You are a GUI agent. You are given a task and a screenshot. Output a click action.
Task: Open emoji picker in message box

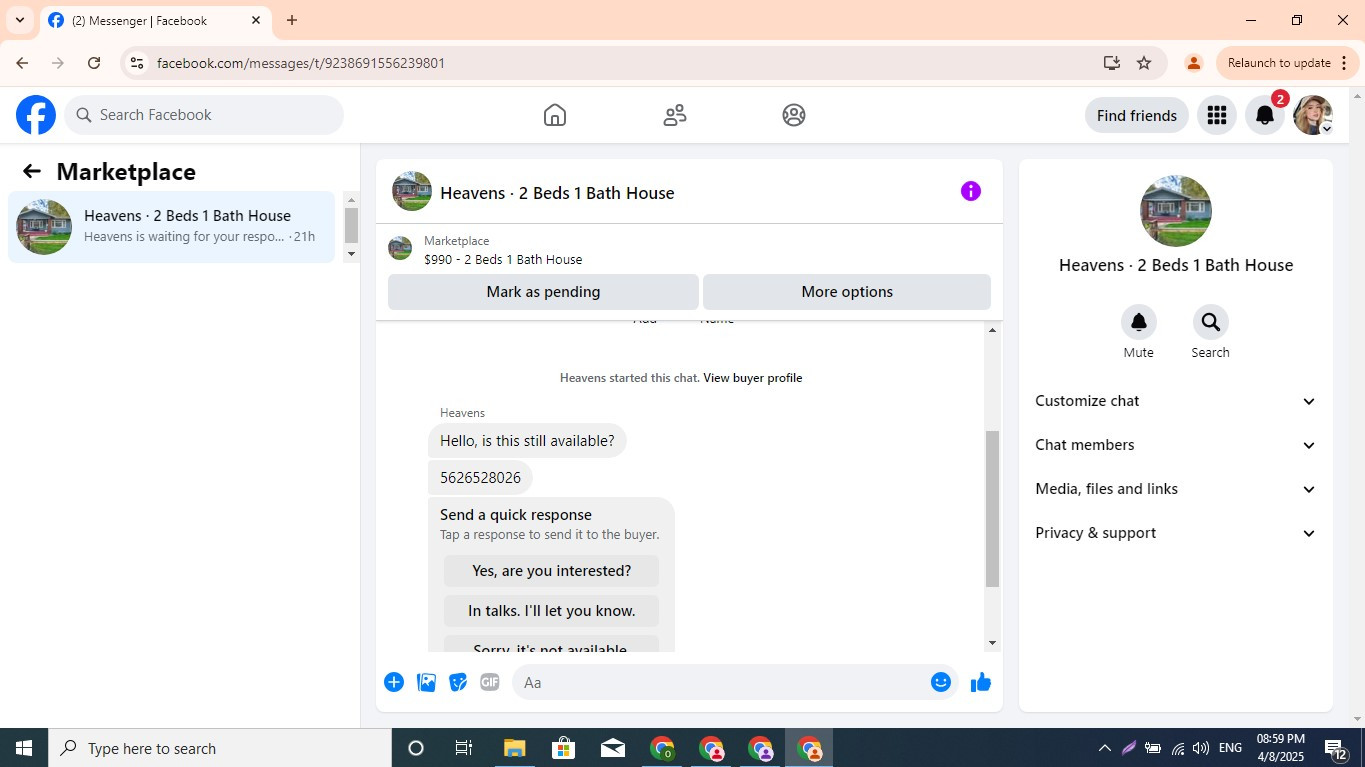(x=941, y=682)
